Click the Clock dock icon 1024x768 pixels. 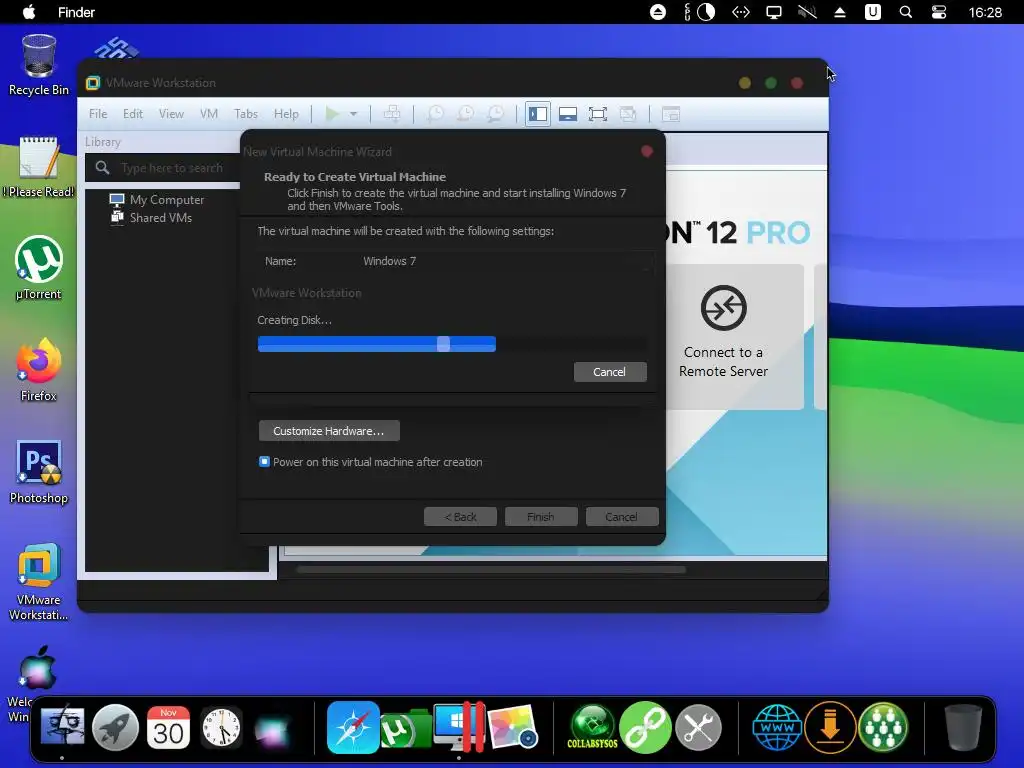tap(221, 727)
